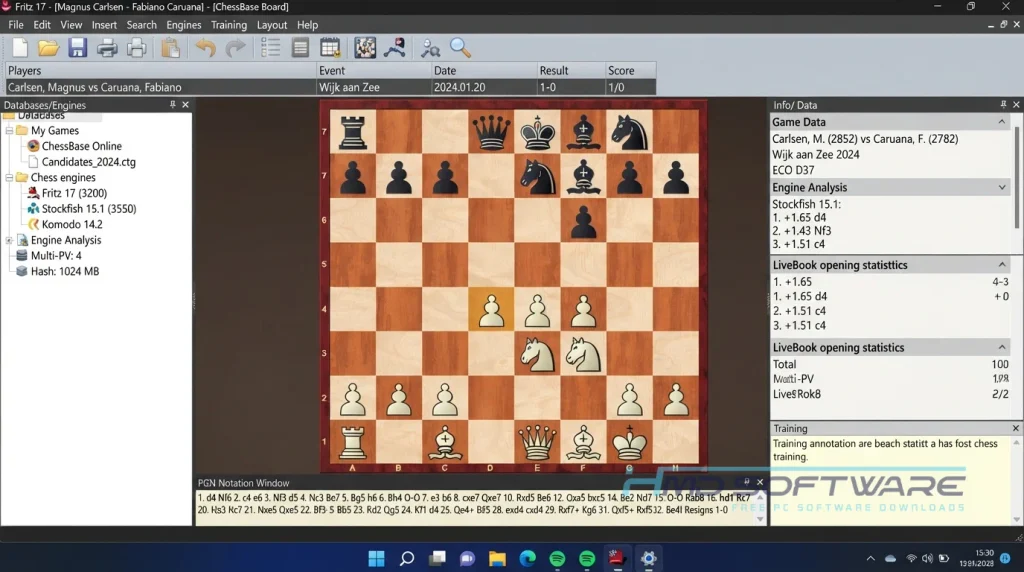Screen dimensions: 1024x572
Task: Open the Insert menu
Action: [x=104, y=25]
